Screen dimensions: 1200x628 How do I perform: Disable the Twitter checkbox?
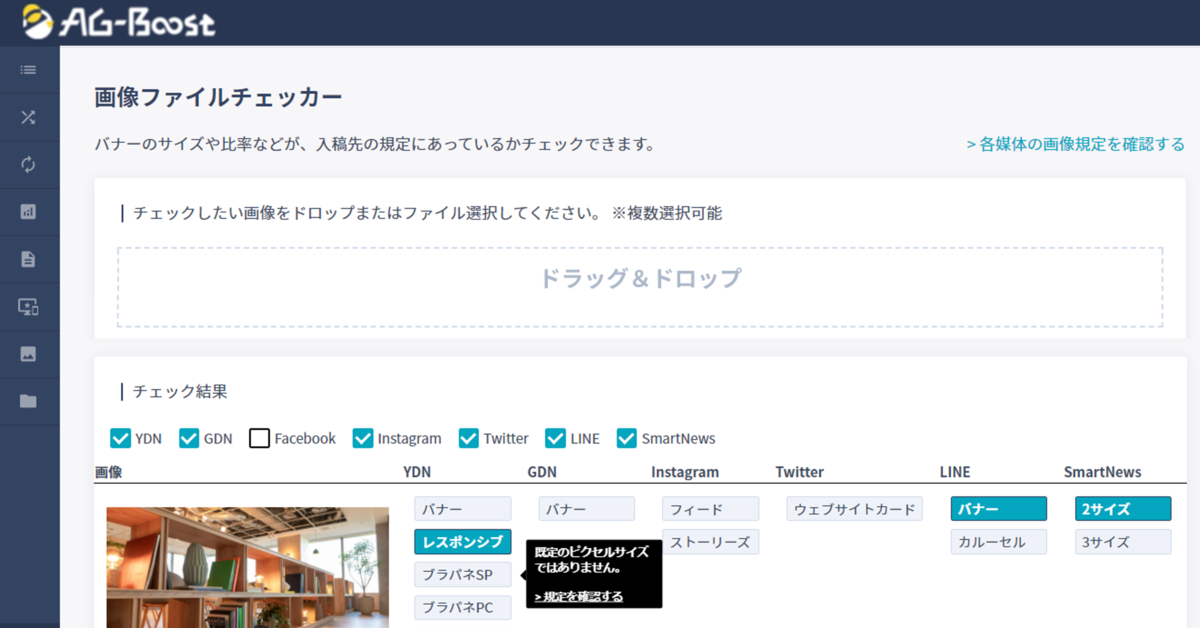(467, 438)
